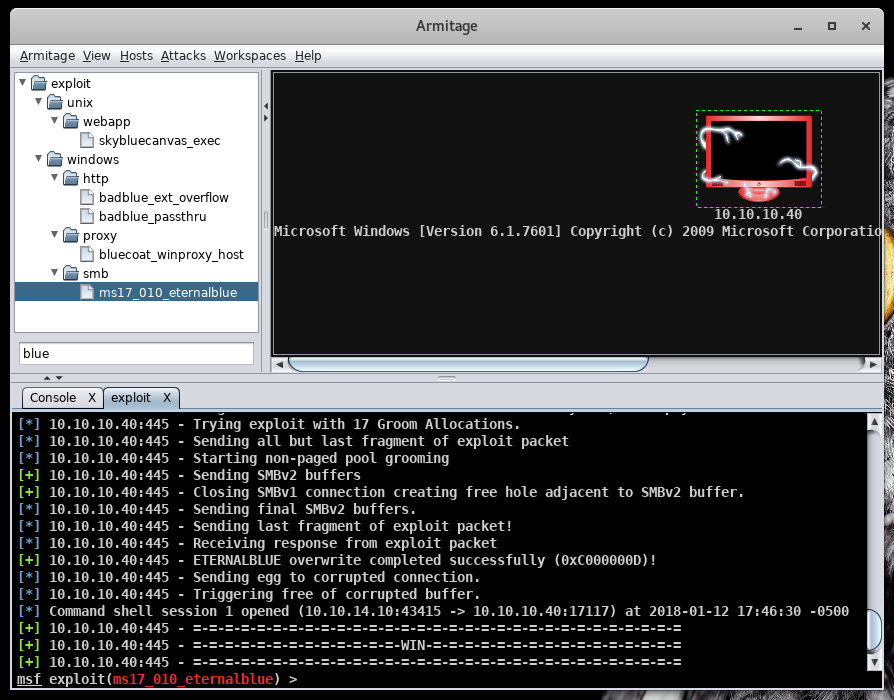Click the console vertical scrollbar thumb

tap(874, 630)
